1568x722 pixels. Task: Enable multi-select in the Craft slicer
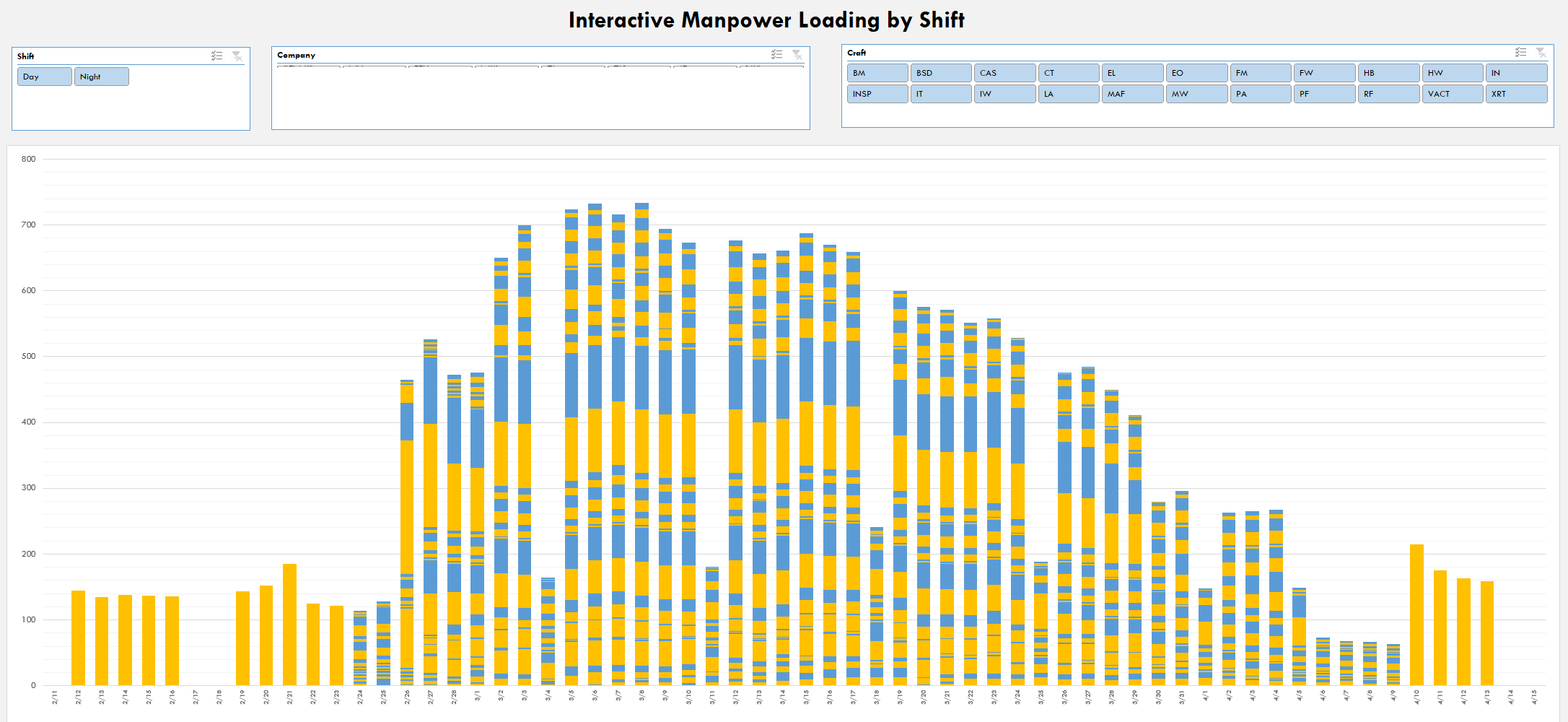[1520, 52]
